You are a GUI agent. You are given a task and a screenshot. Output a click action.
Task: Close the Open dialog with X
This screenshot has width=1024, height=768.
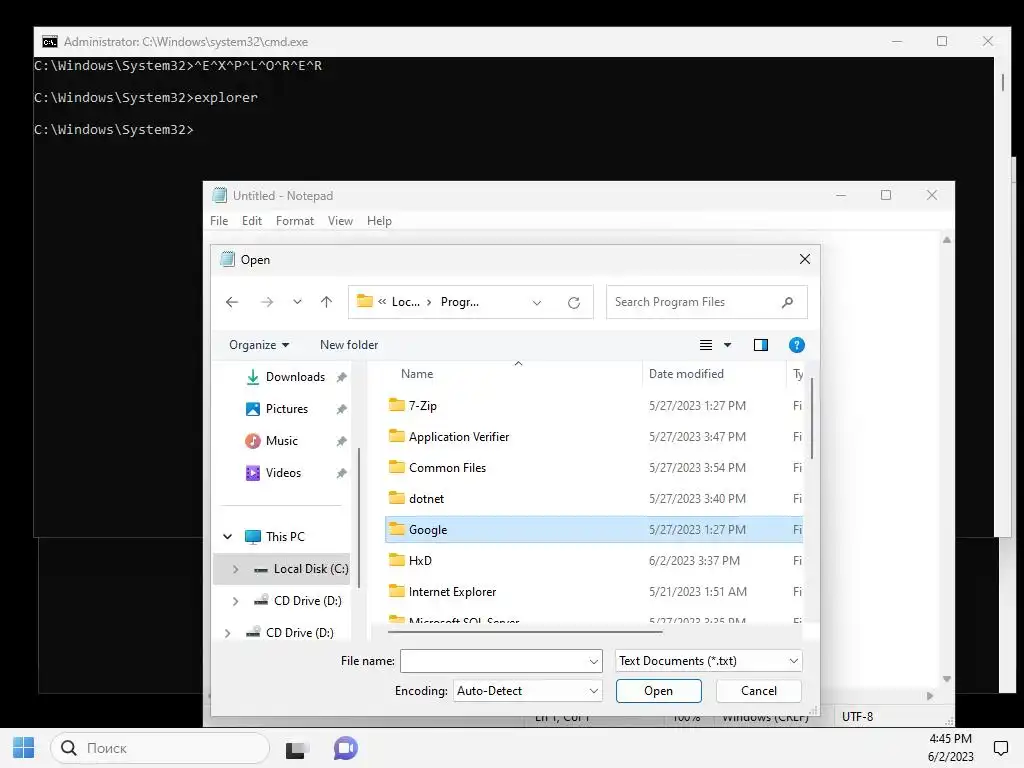coord(805,259)
